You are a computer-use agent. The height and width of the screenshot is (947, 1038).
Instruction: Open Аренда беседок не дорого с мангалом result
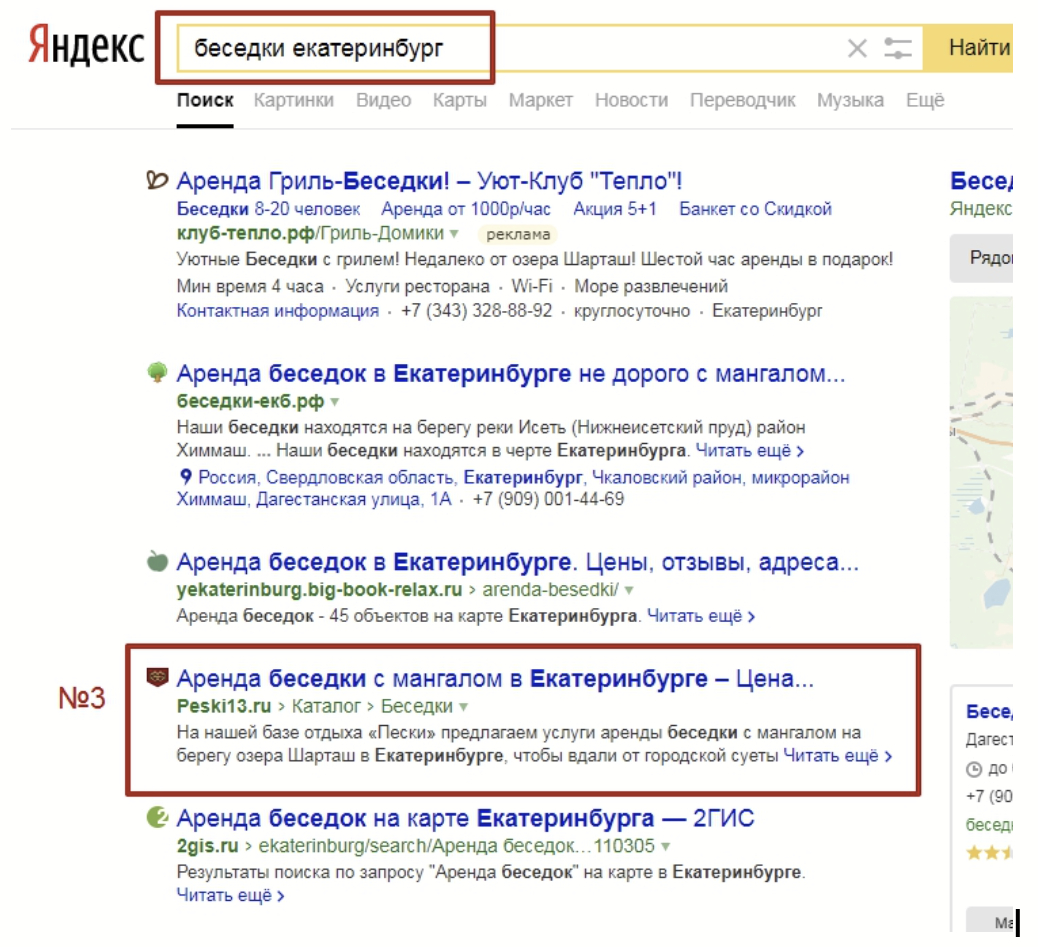(510, 373)
